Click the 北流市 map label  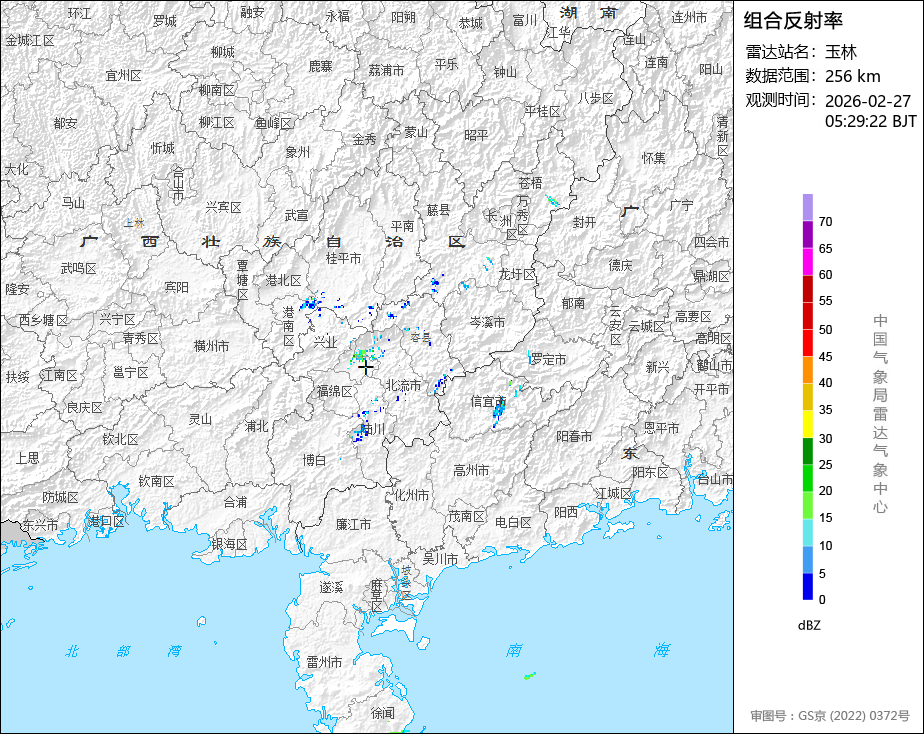(404, 385)
